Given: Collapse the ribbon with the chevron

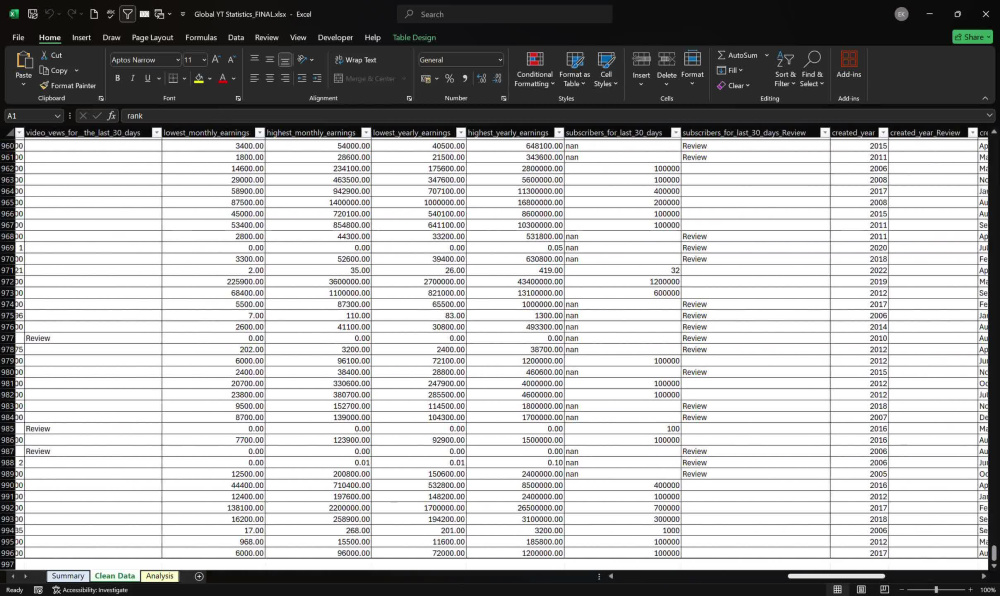Looking at the screenshot, I should tap(985, 99).
